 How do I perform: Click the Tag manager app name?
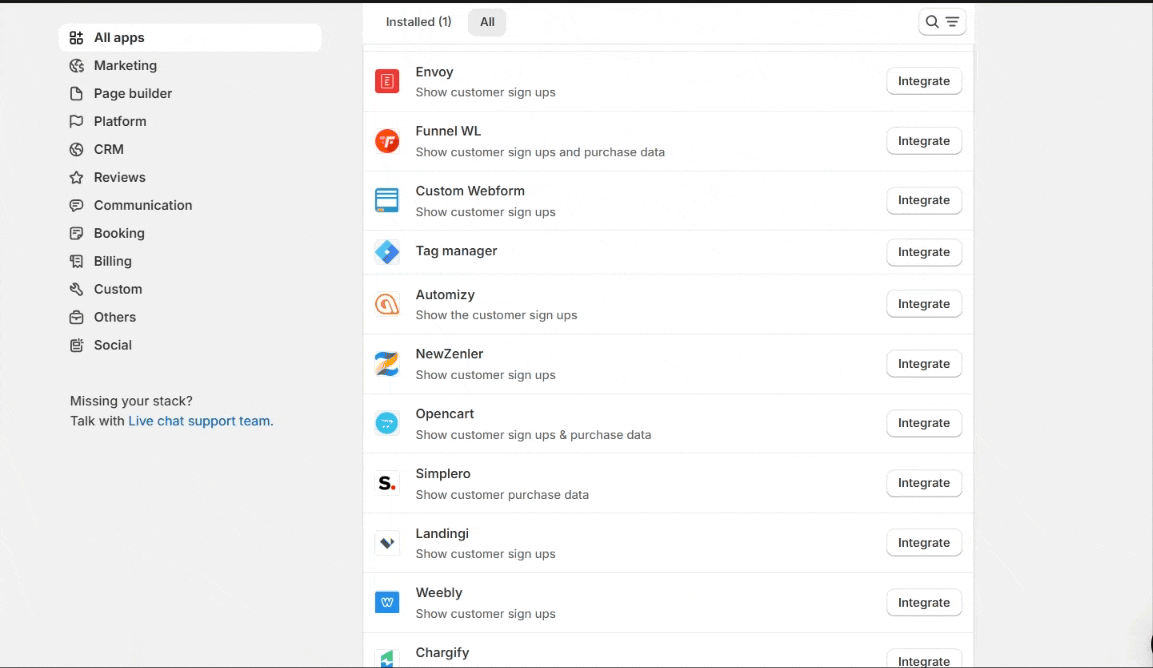tap(457, 251)
